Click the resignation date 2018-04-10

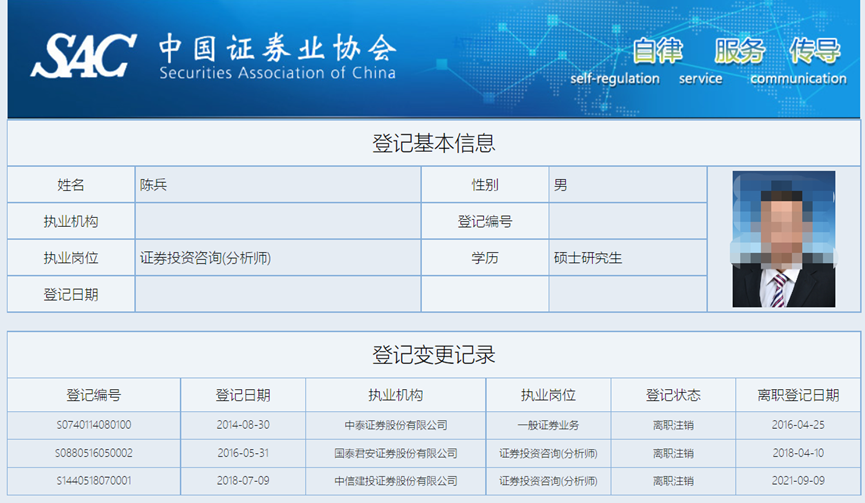coord(798,453)
